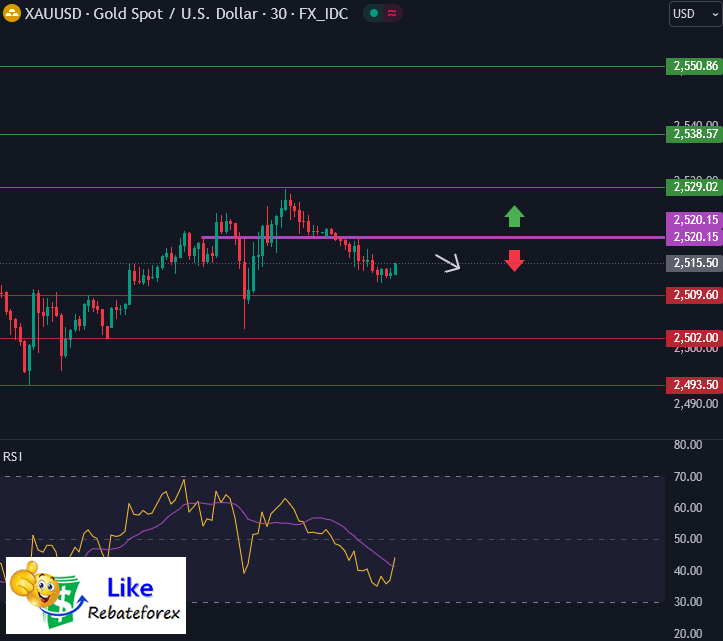Select the red 2,502.00 support label
The height and width of the screenshot is (641, 723).
(x=694, y=338)
